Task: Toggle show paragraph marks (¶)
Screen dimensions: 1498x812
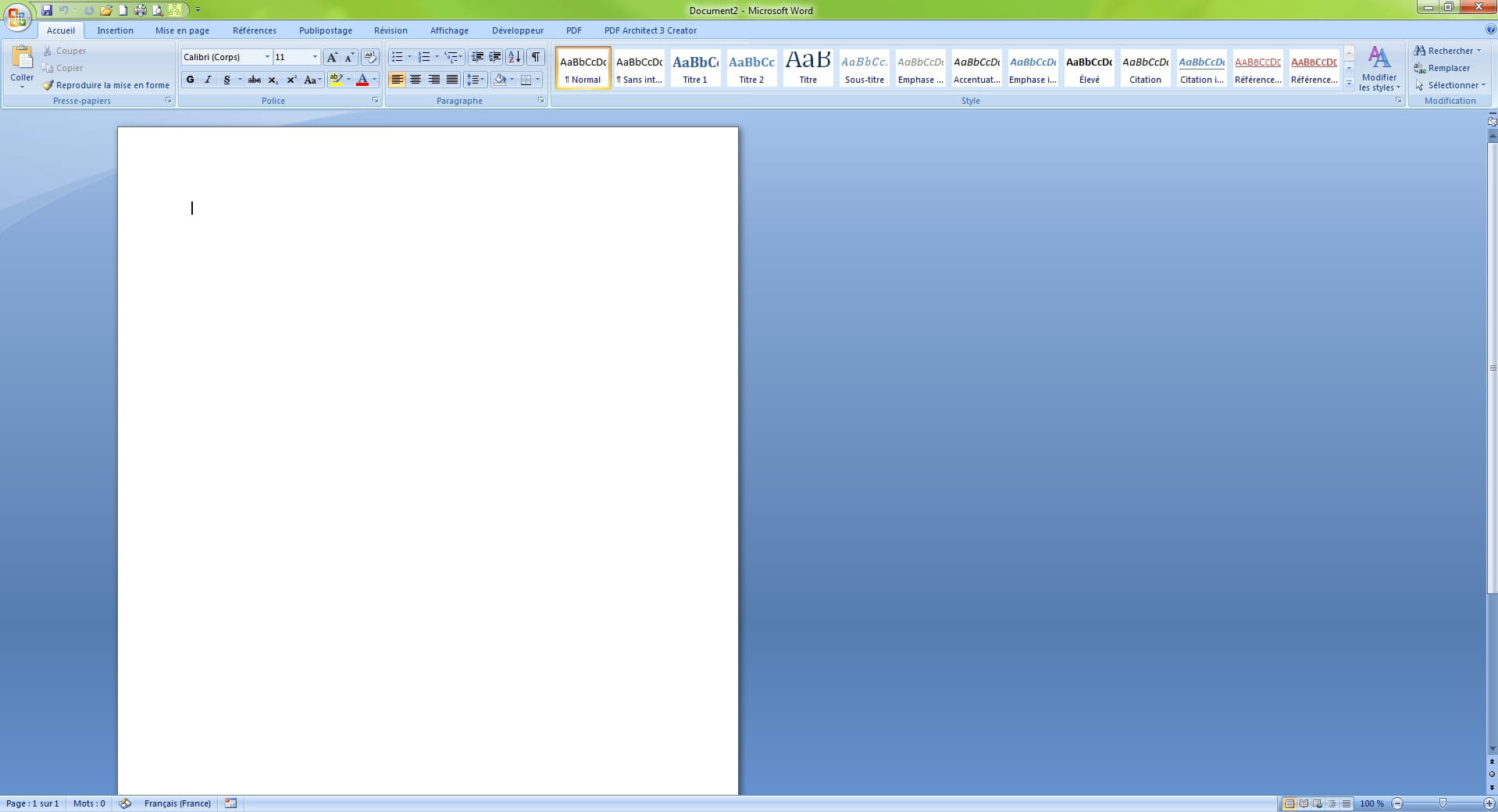Action: [x=536, y=57]
